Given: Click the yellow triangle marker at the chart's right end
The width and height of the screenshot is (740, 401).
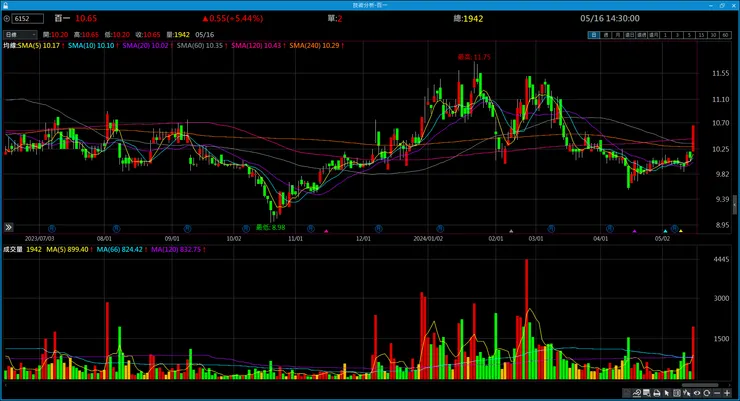Looking at the screenshot, I should point(681,231).
